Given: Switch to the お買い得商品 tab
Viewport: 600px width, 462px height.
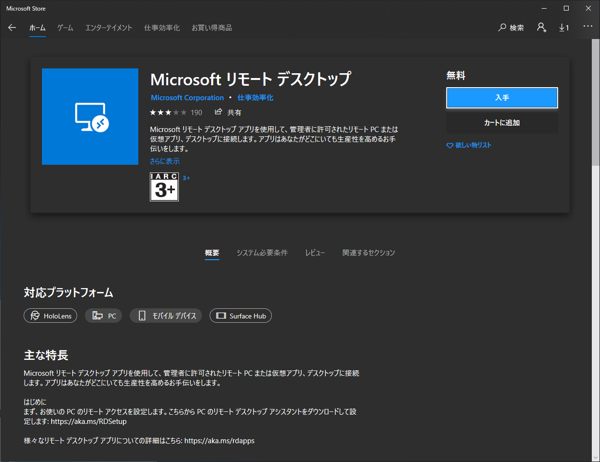Looking at the screenshot, I should [x=212, y=28].
